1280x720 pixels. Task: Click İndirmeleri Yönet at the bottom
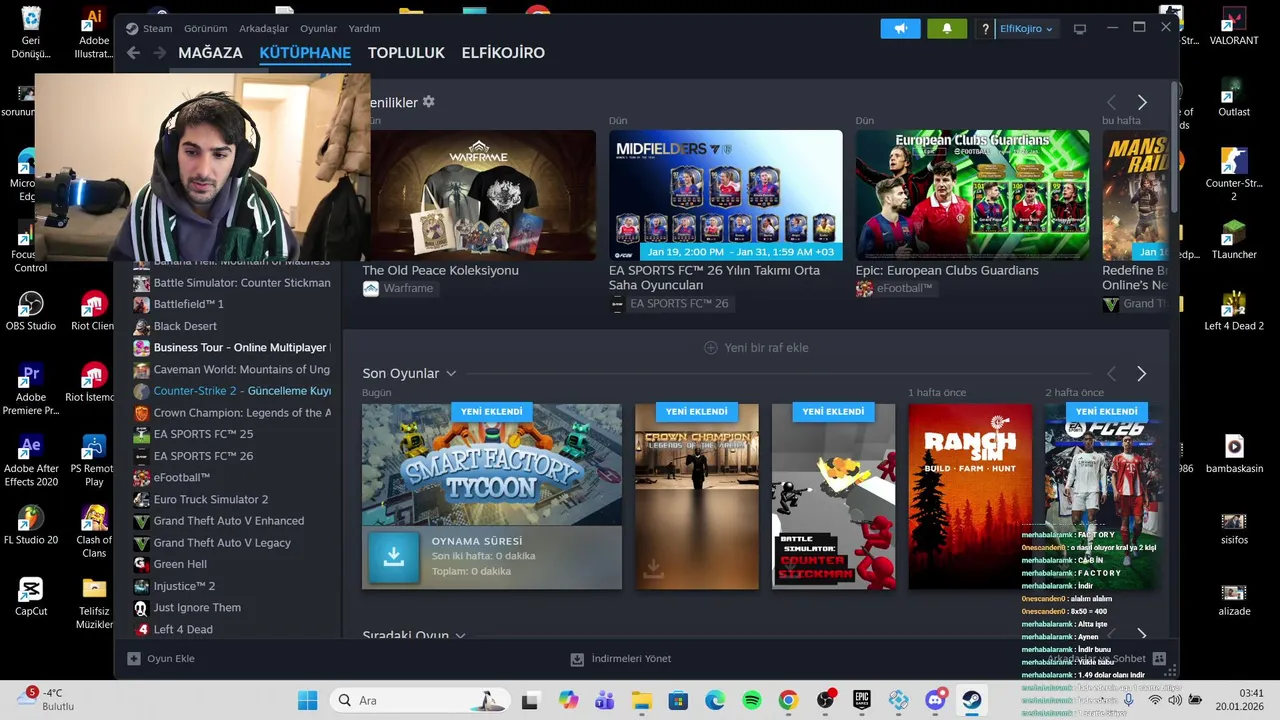coord(621,659)
